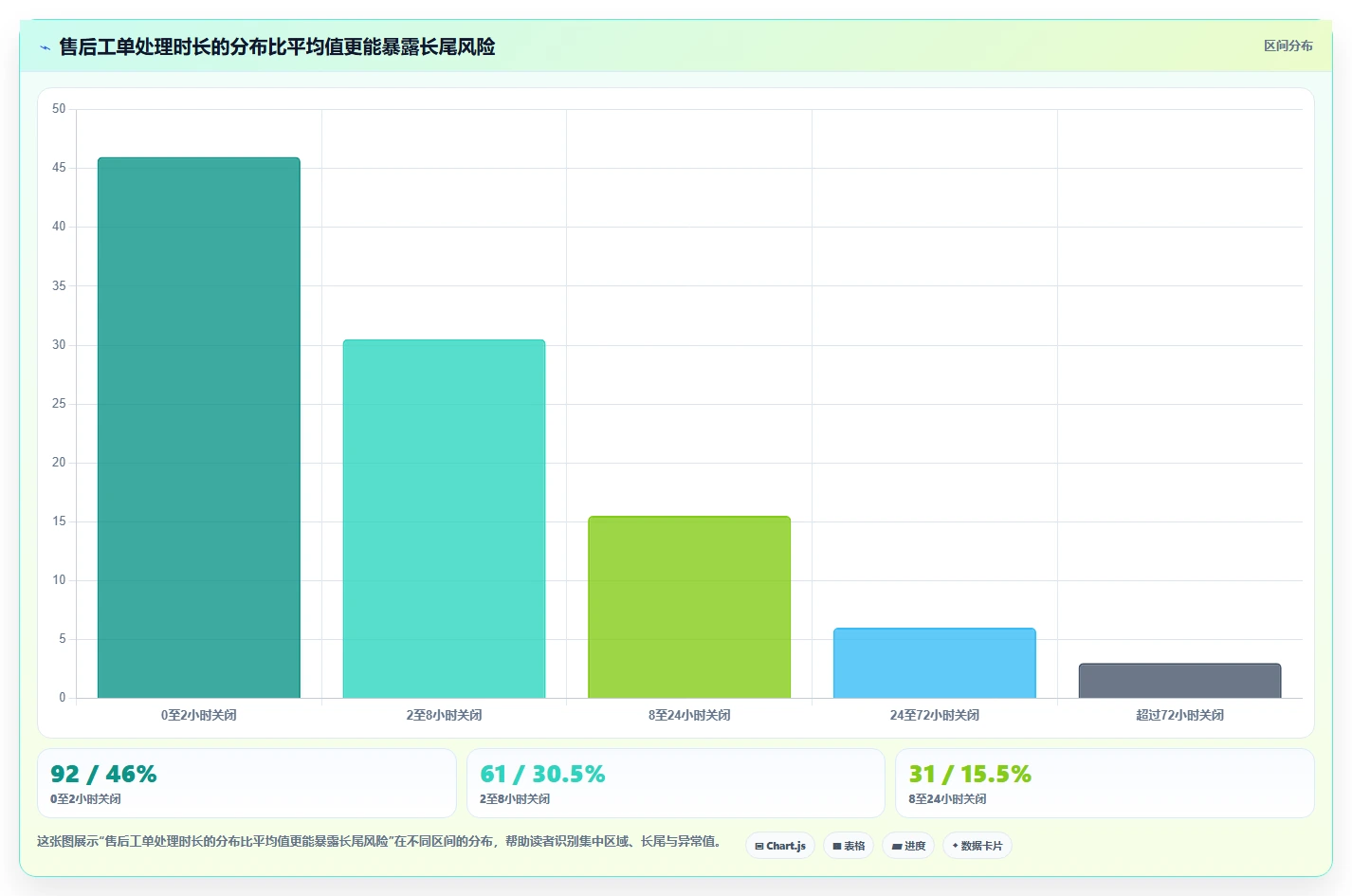
Task: Click the turquoise bar for 2至8小时关闭
Action: coord(444,519)
